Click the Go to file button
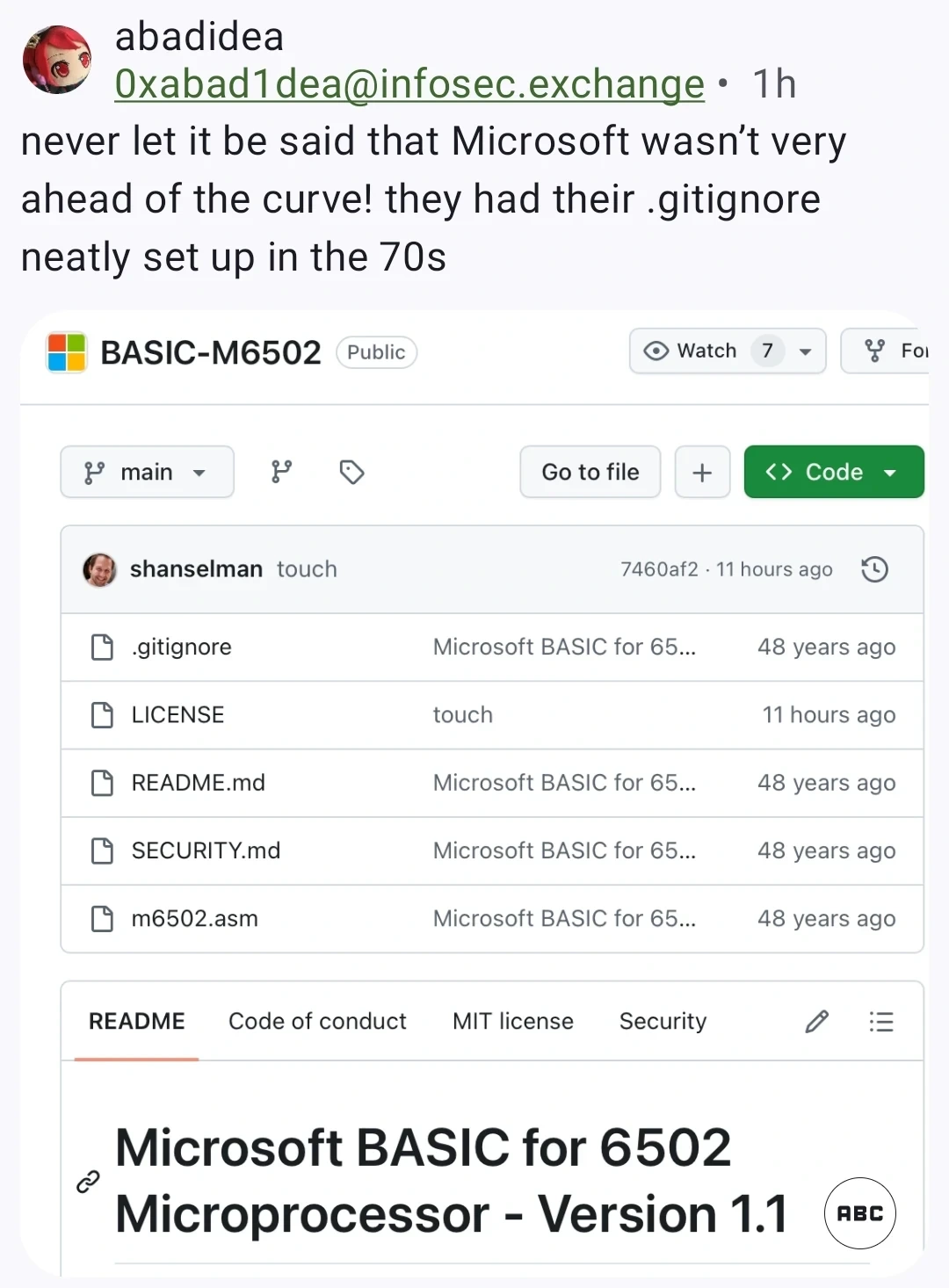This screenshot has width=949, height=1288. coord(590,472)
